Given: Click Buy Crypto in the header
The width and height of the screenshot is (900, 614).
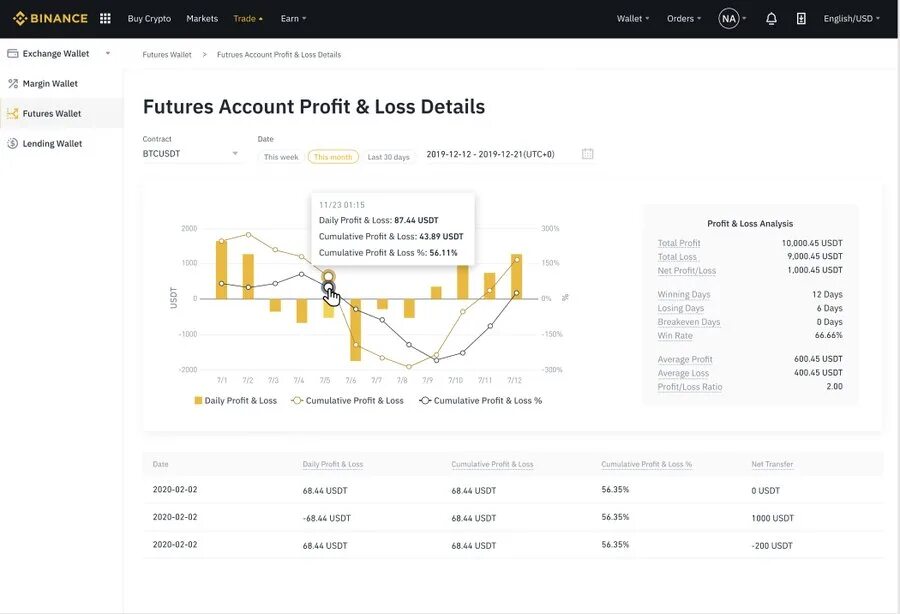Looking at the screenshot, I should click(149, 18).
